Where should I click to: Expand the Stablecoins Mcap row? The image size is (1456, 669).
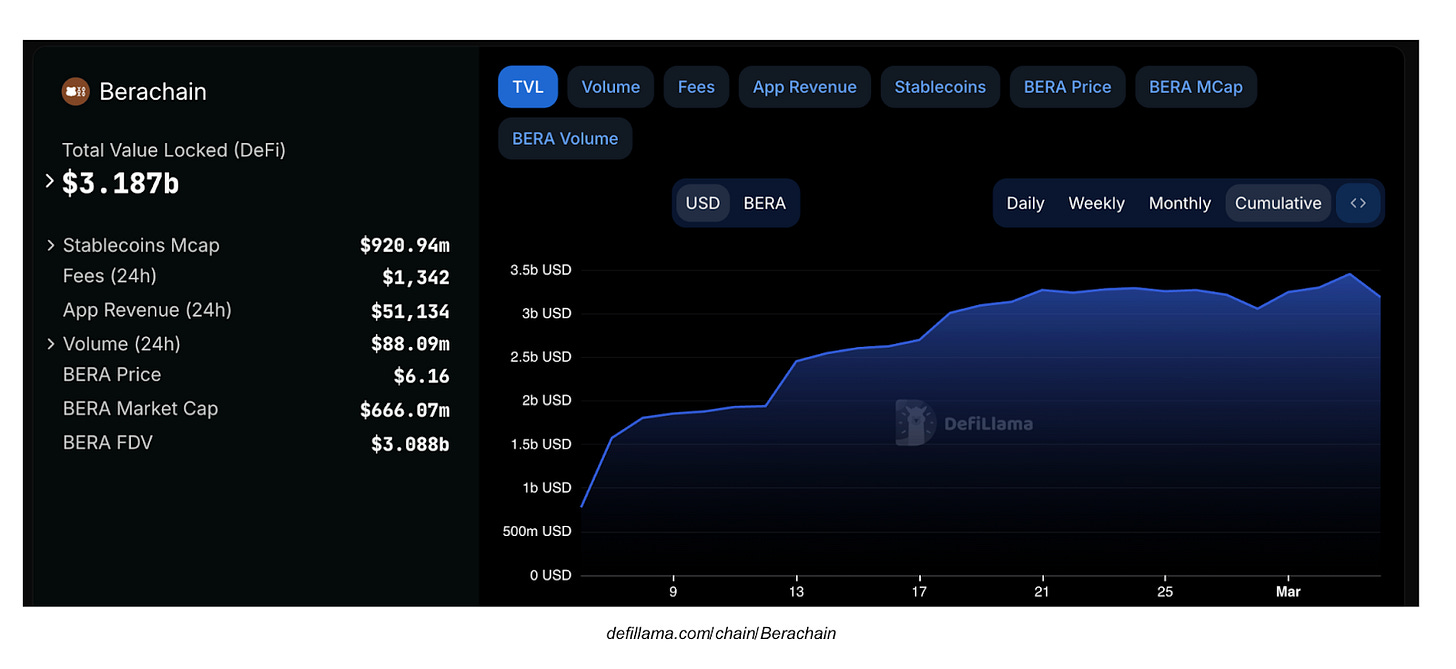click(50, 245)
